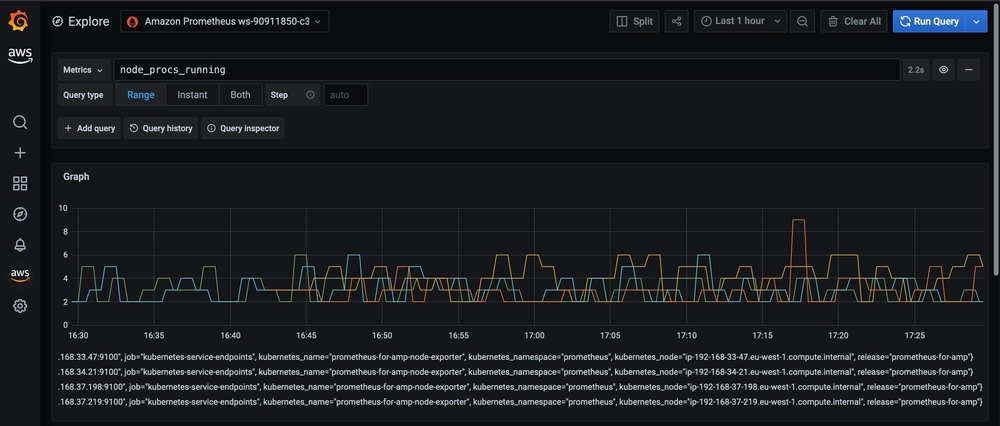The height and width of the screenshot is (426, 1000).
Task: Zoom out time range with magnifier icon
Action: [x=802, y=21]
